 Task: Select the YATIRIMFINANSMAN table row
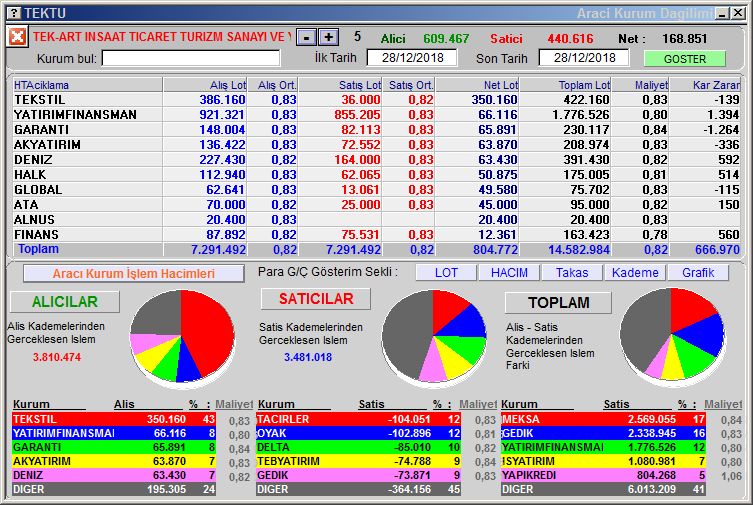tap(376, 115)
